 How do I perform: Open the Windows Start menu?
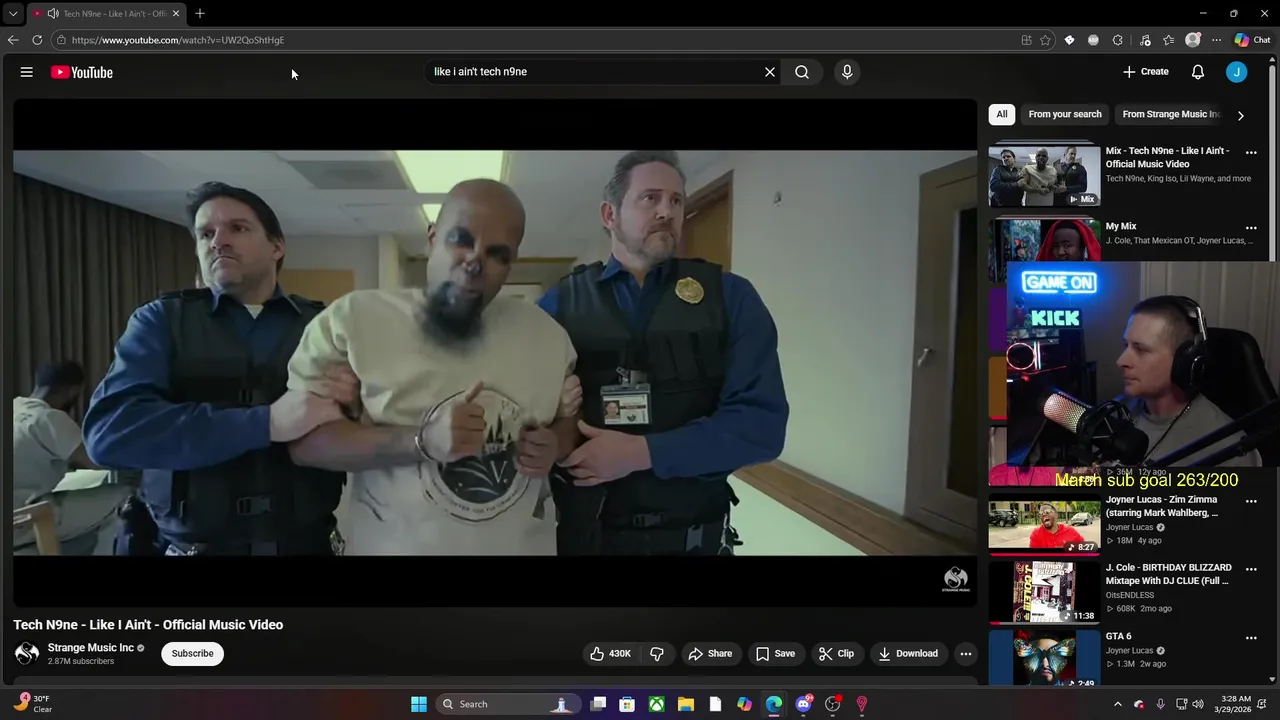419,704
